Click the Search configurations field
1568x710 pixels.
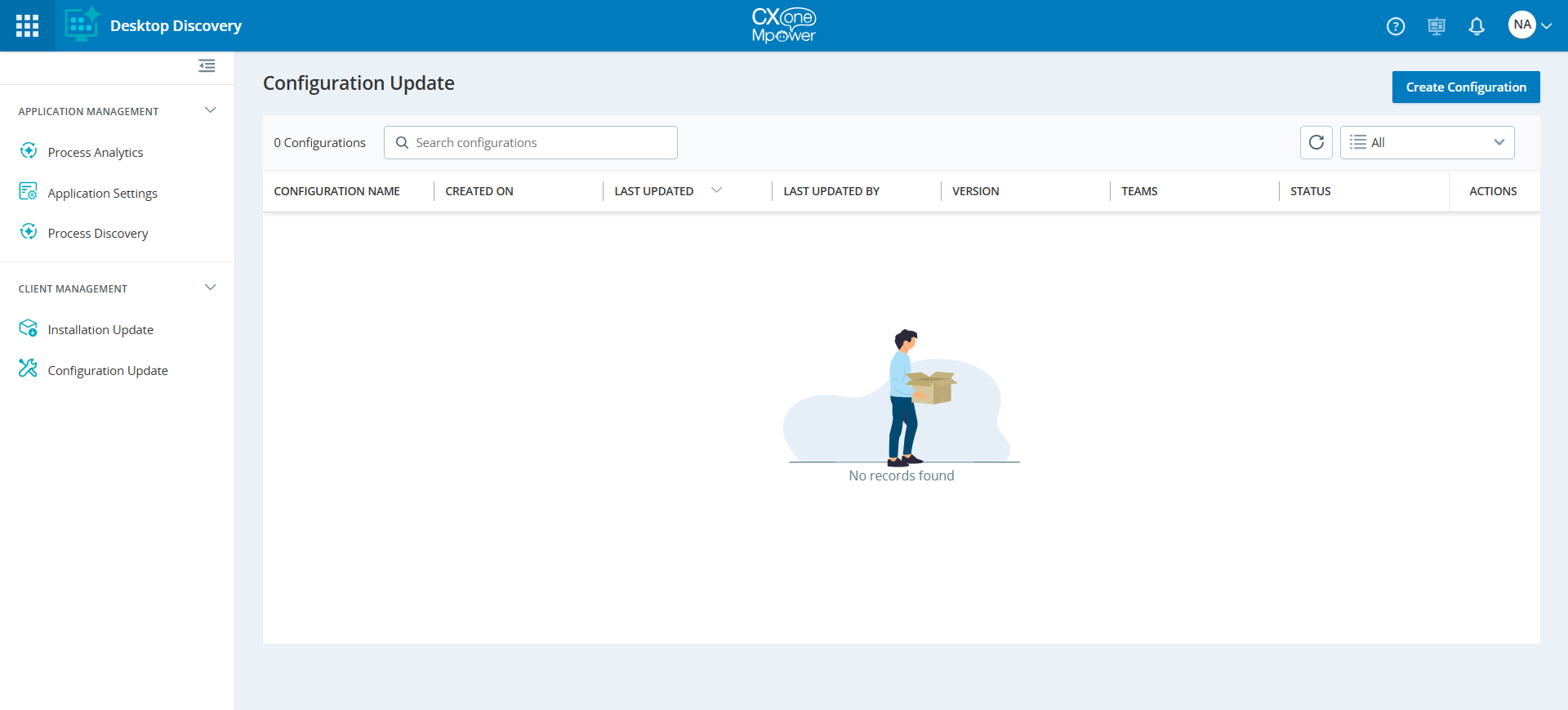[539, 142]
